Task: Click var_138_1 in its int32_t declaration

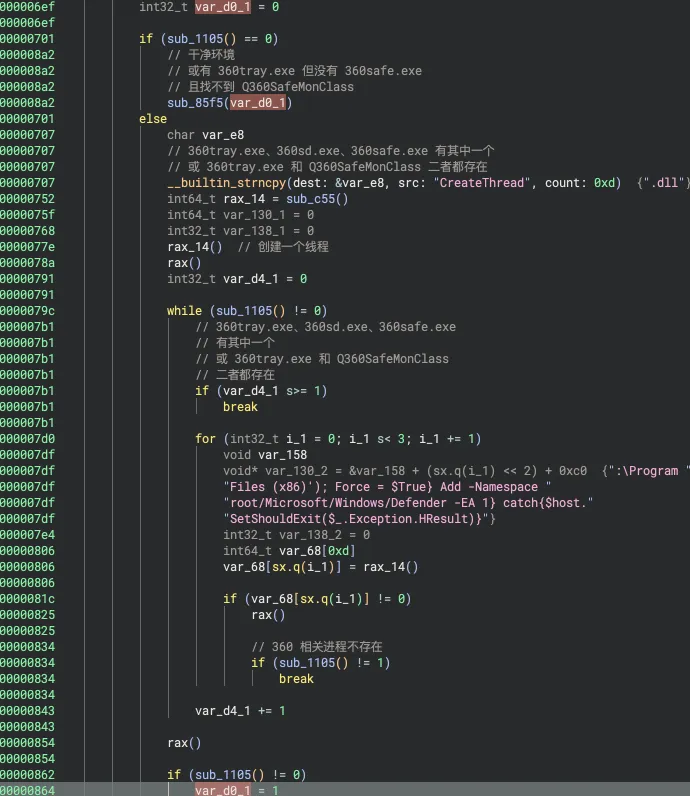Action: click(254, 230)
